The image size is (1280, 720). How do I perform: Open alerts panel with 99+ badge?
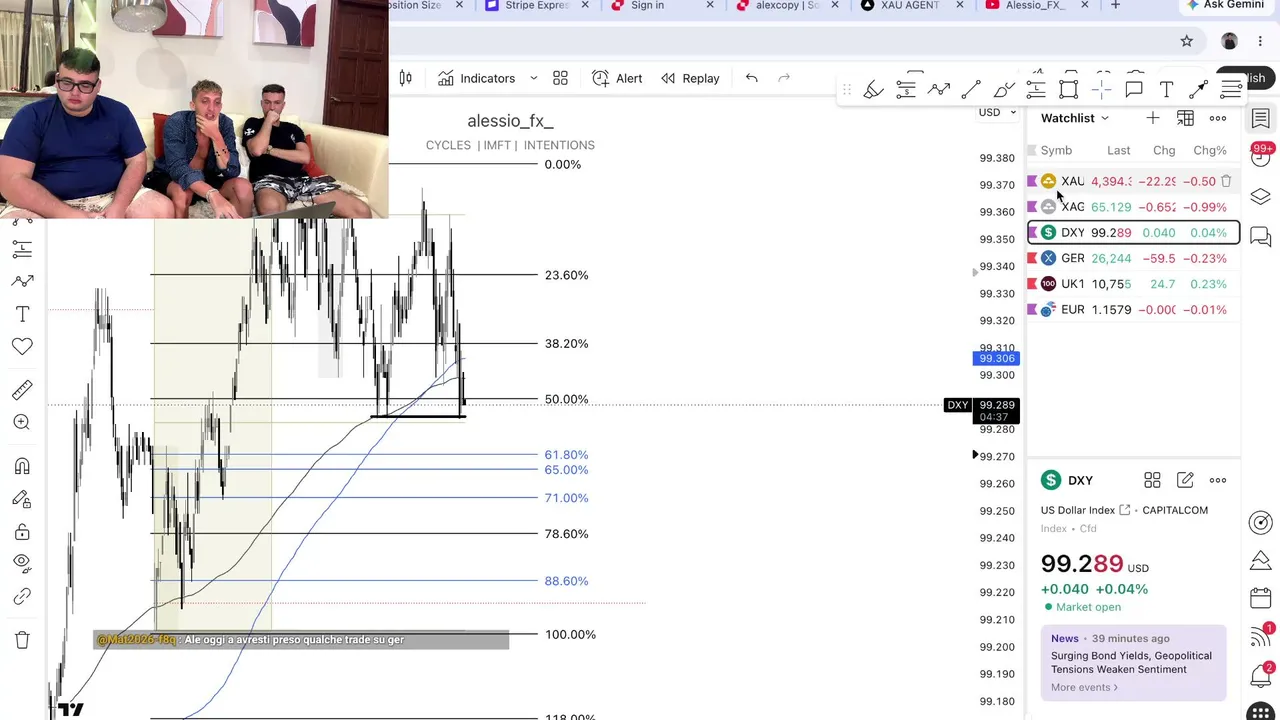click(x=1260, y=155)
